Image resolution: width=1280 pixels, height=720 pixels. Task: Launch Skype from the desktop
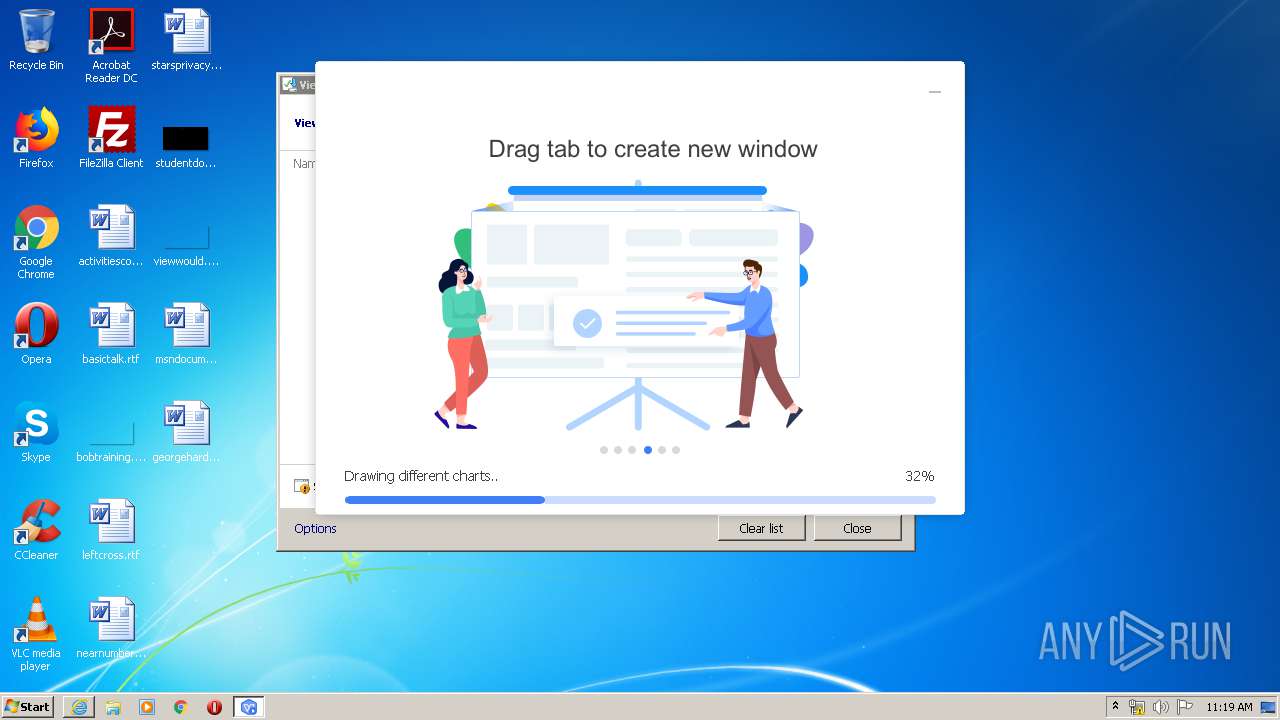(36, 432)
